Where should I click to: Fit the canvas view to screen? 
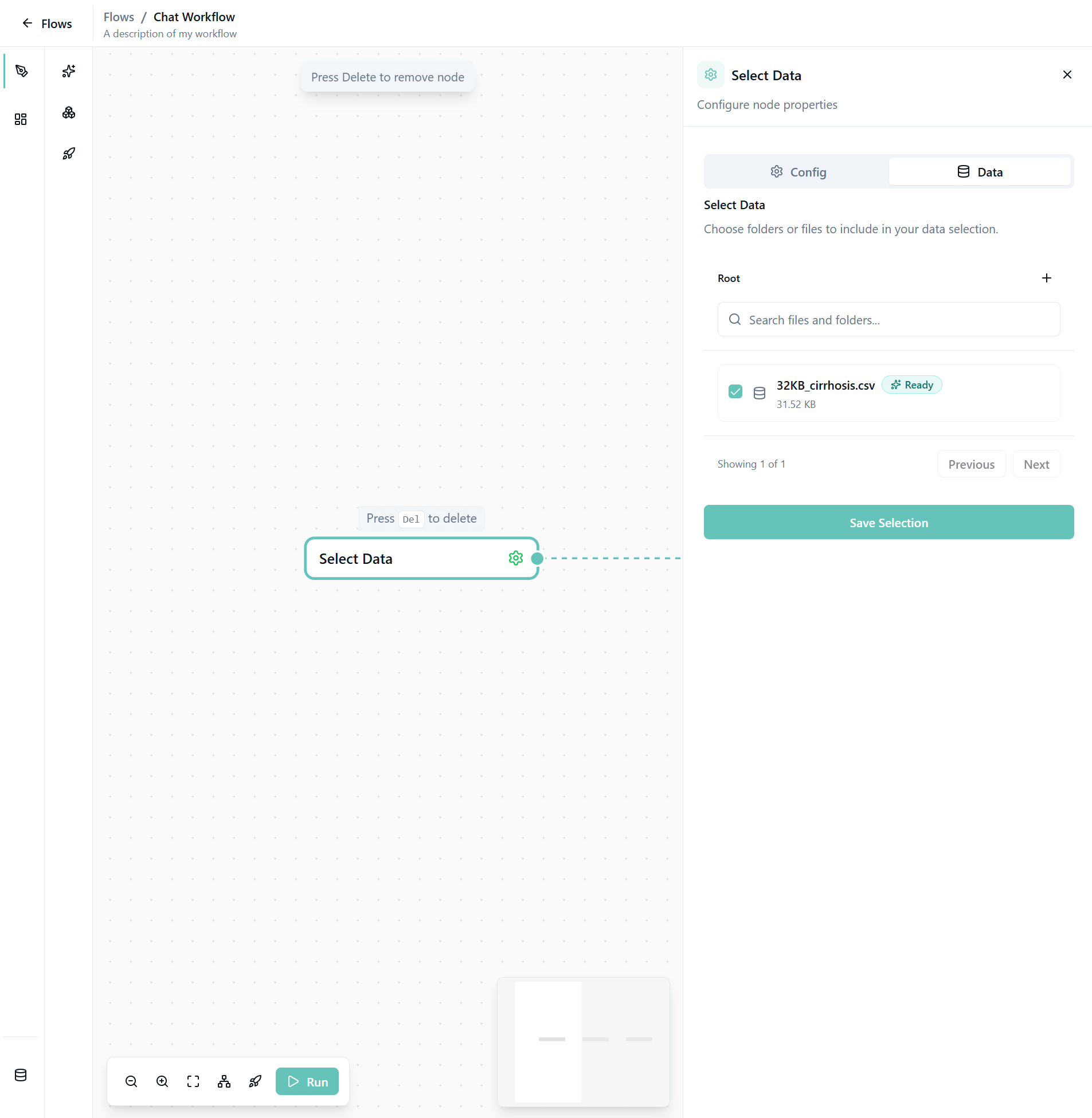193,1081
